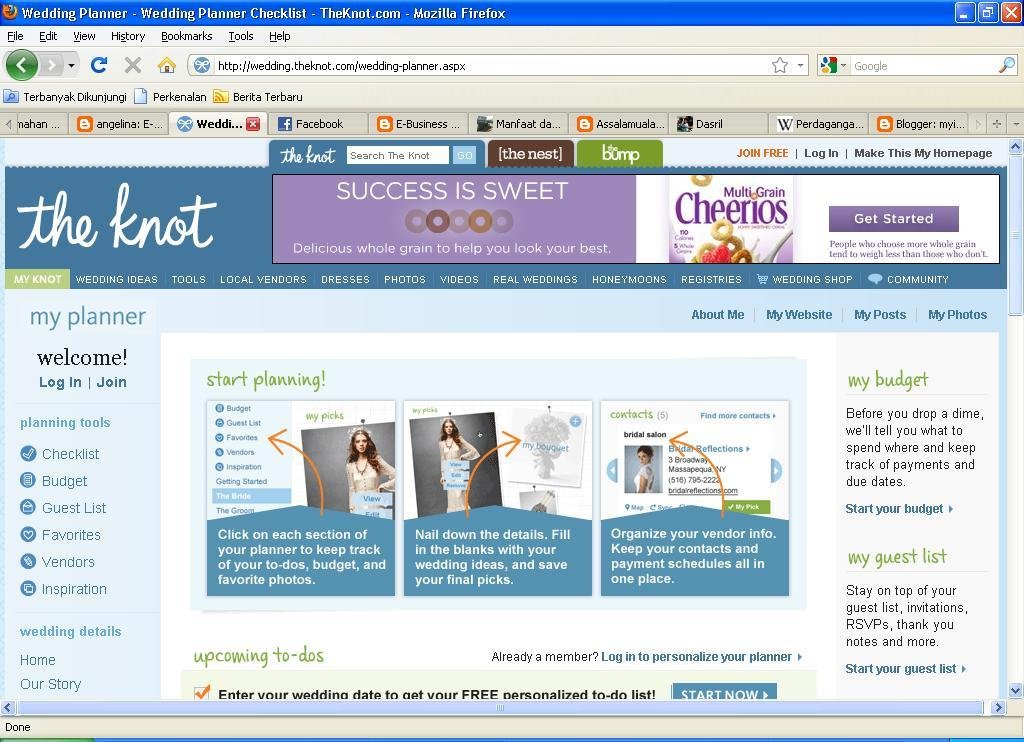This screenshot has width=1024, height=742.
Task: Open the address bar history dropdown
Action: tap(801, 65)
